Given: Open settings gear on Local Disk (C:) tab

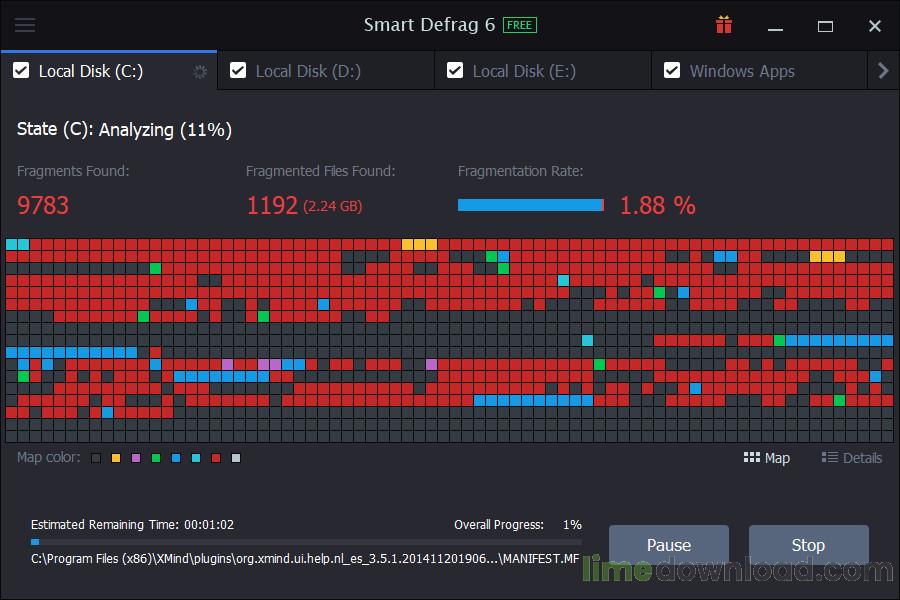Looking at the screenshot, I should click(x=198, y=71).
